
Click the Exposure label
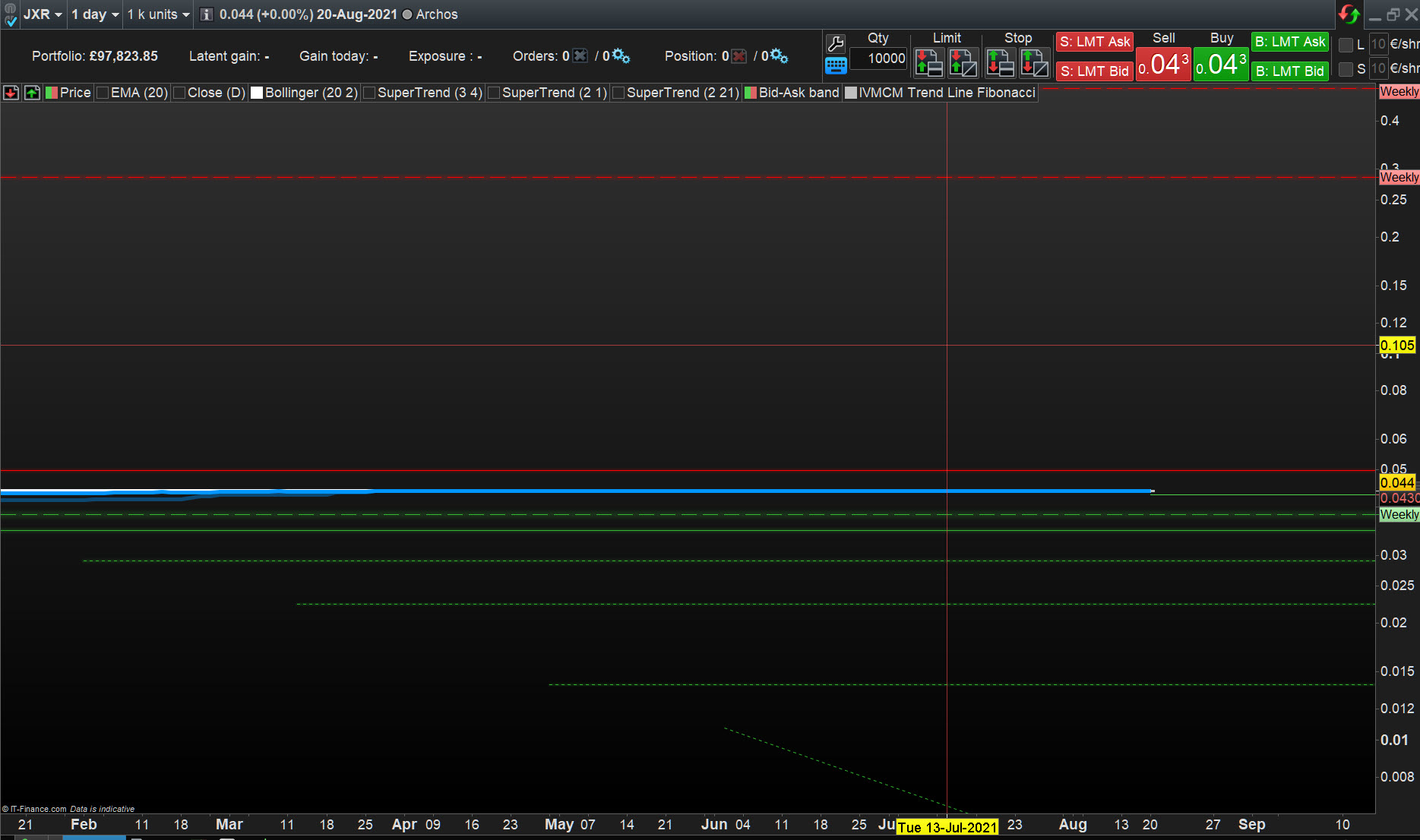click(445, 56)
